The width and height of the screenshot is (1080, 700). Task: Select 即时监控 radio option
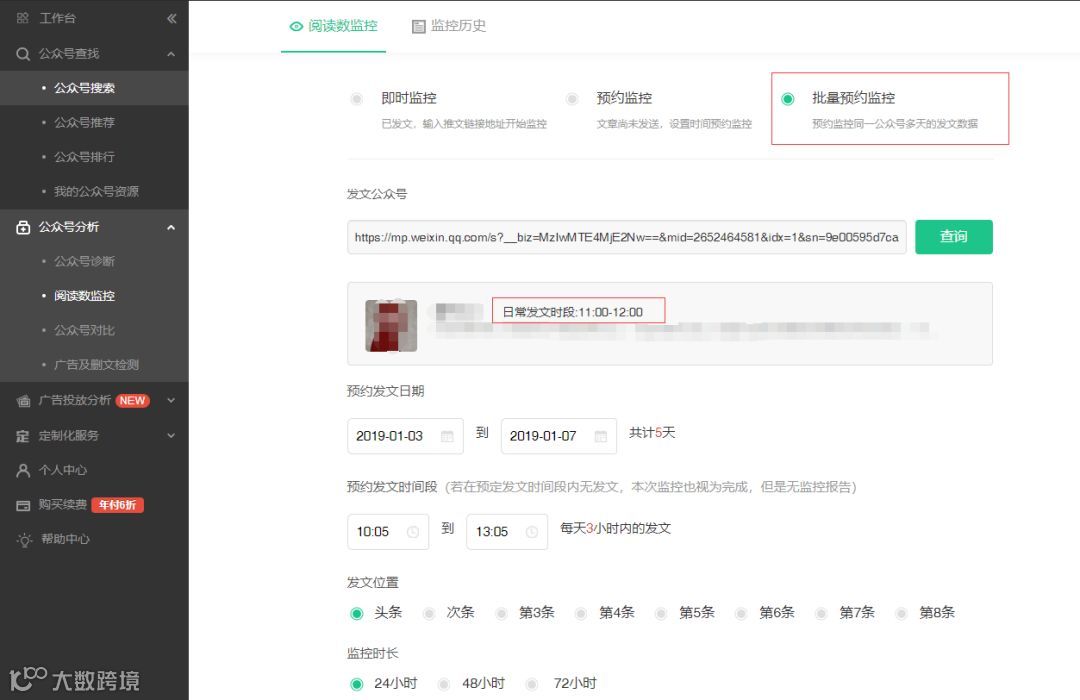pos(356,99)
